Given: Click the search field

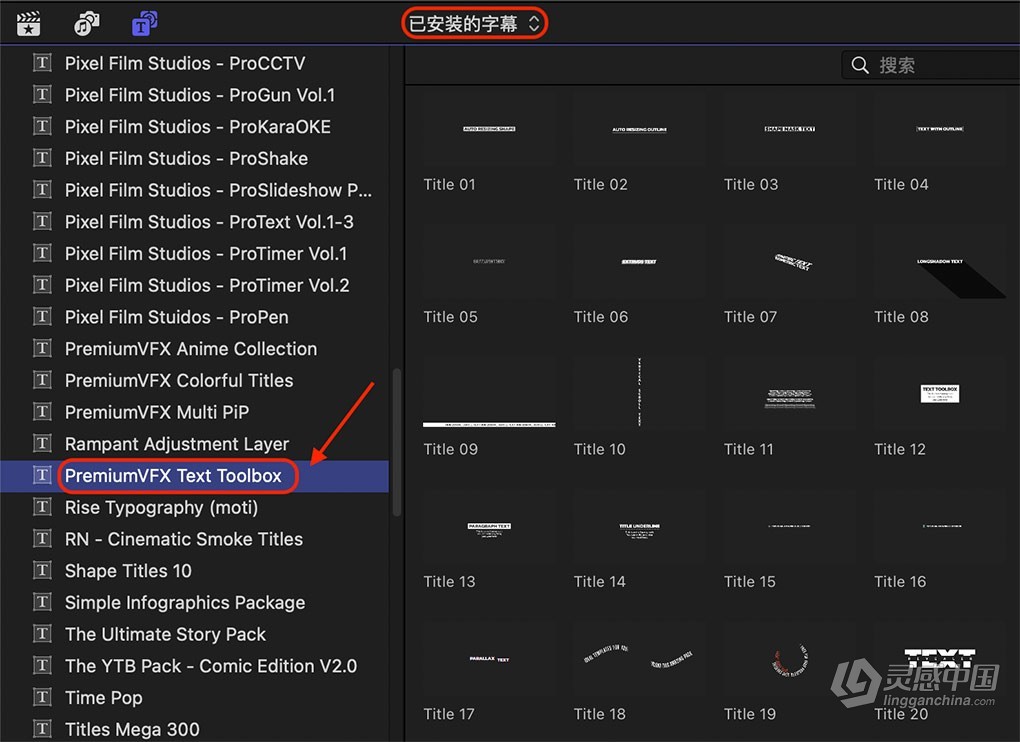Looking at the screenshot, I should 930,65.
